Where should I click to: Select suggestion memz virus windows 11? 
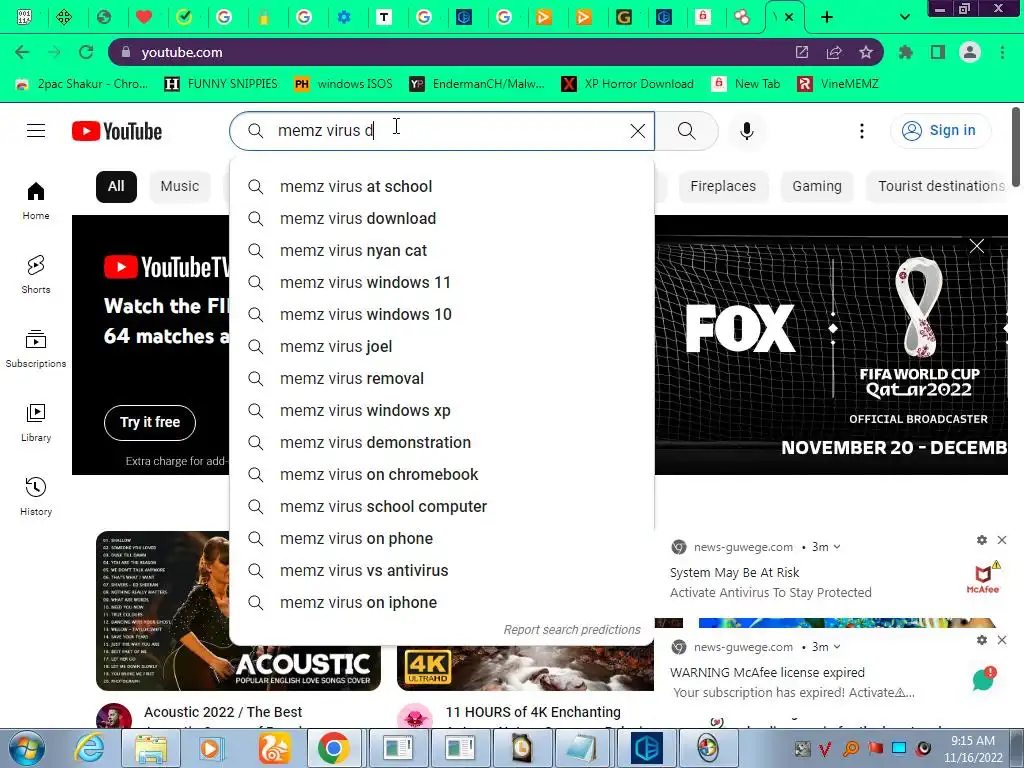click(442, 283)
